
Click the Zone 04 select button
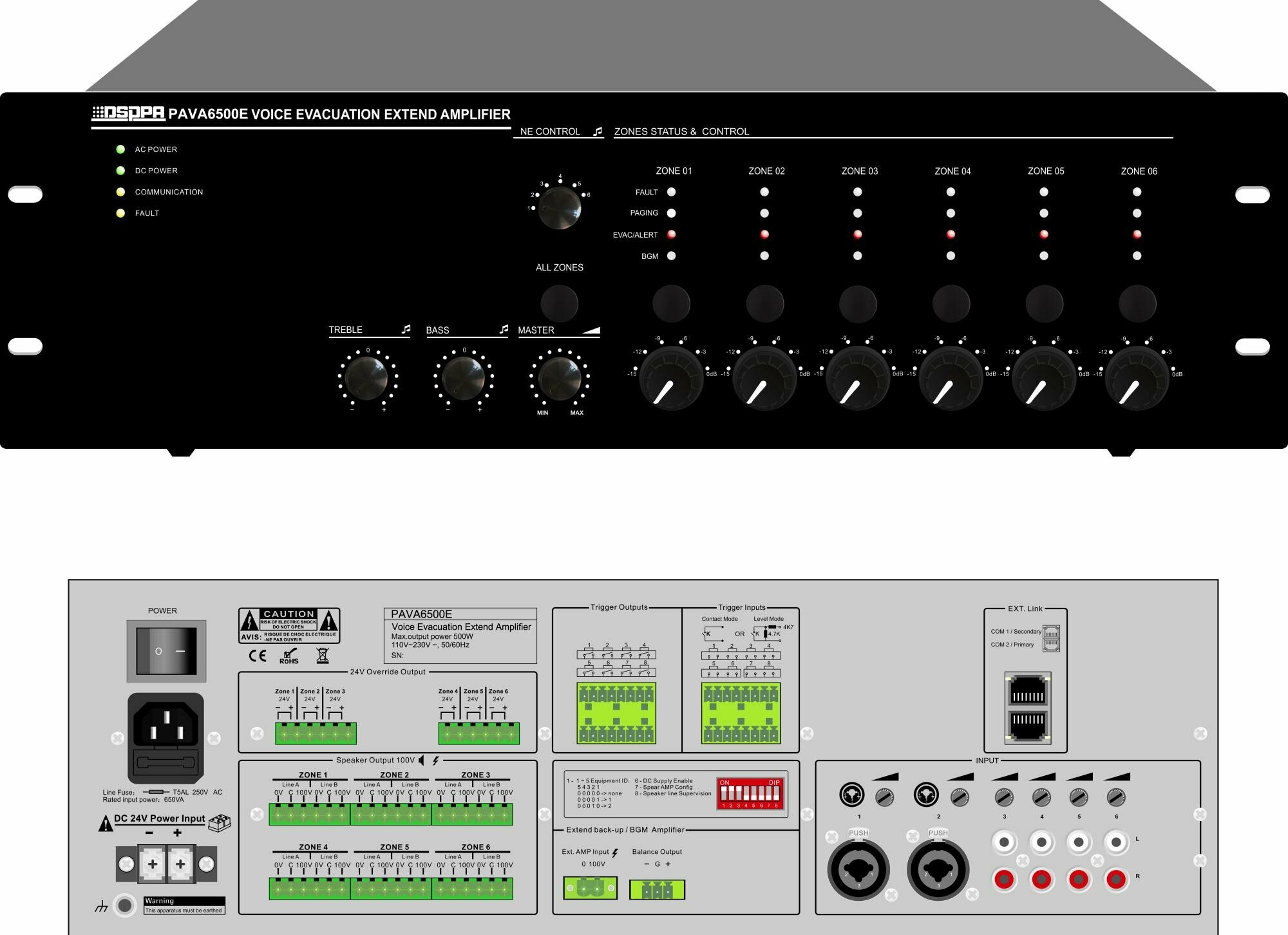[x=951, y=303]
